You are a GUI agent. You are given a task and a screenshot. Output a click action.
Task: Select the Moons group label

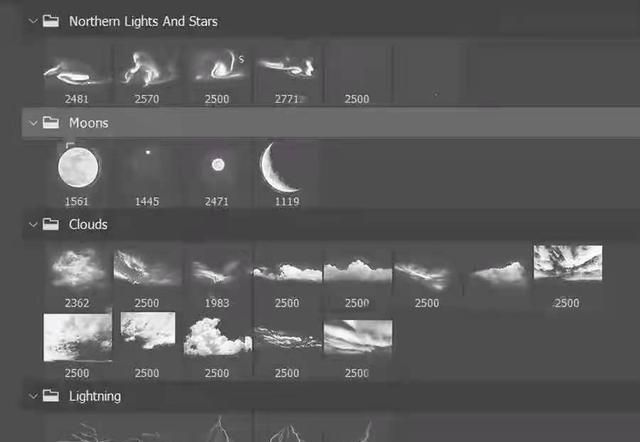(x=89, y=123)
